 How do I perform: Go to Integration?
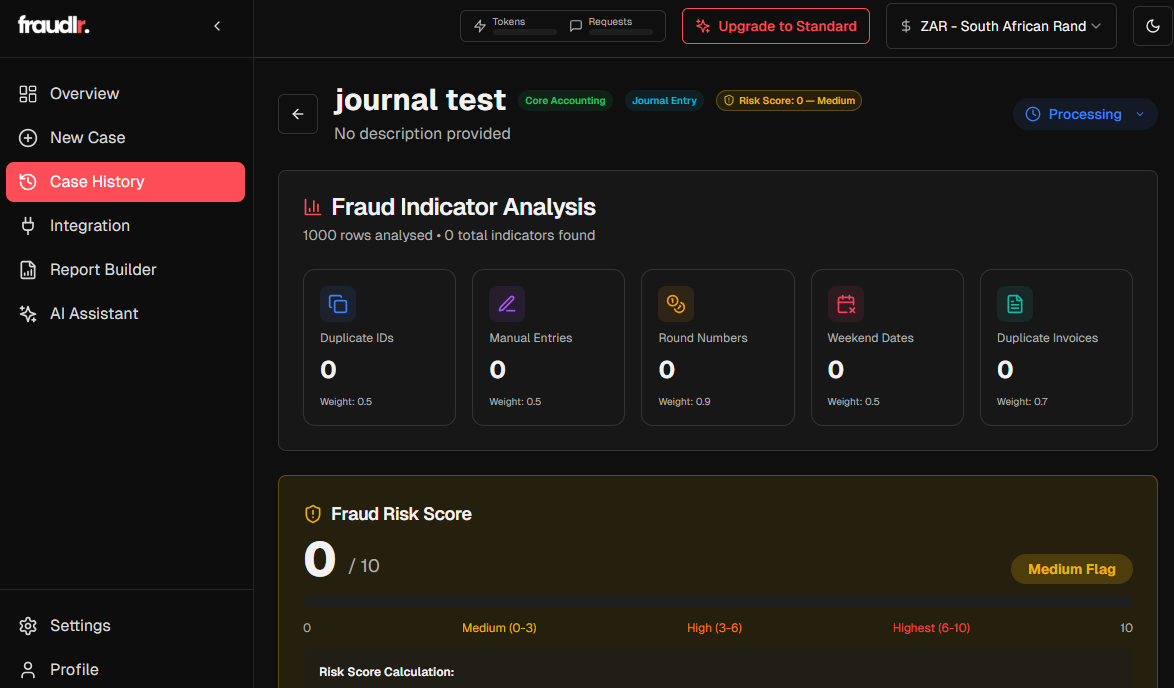(125, 225)
